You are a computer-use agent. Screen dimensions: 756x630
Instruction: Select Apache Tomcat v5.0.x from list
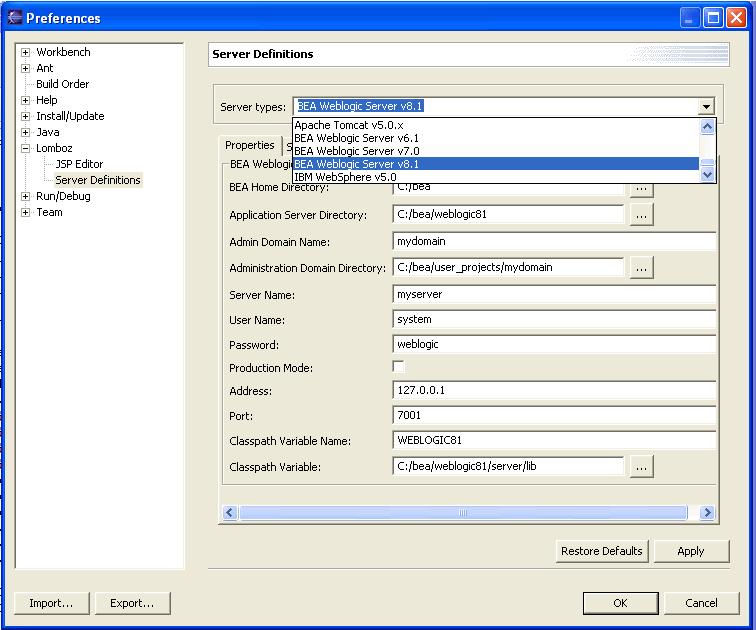[x=349, y=125]
